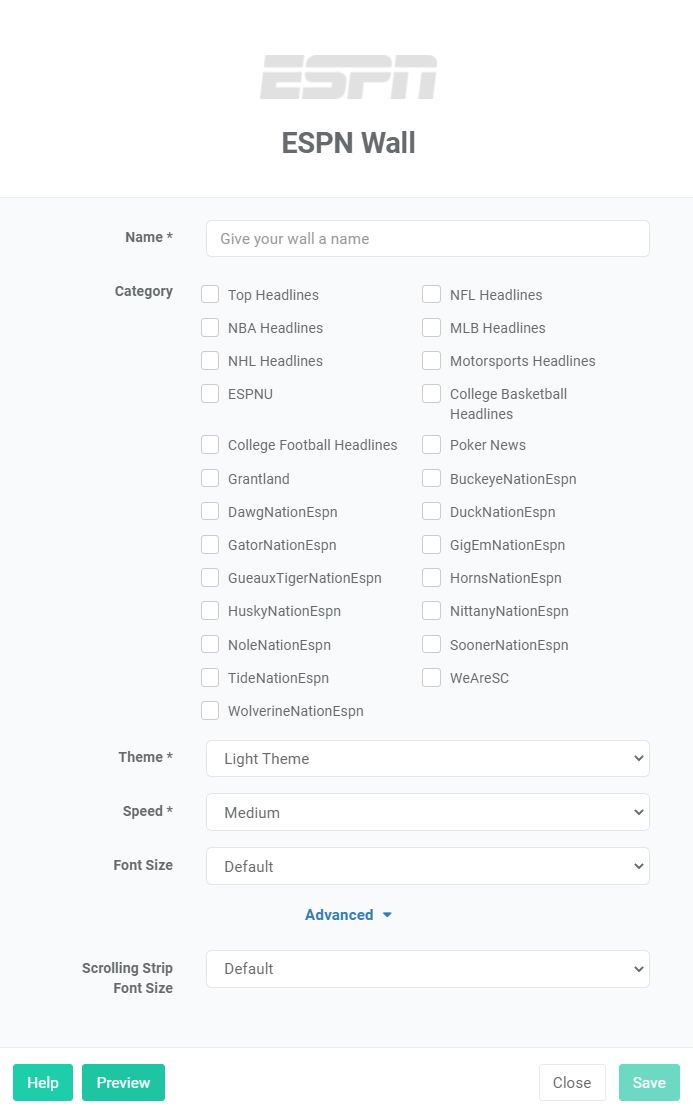693x1113 pixels.
Task: Open Scrolling Strip Font Size dropdown
Action: pyautogui.click(x=427, y=968)
